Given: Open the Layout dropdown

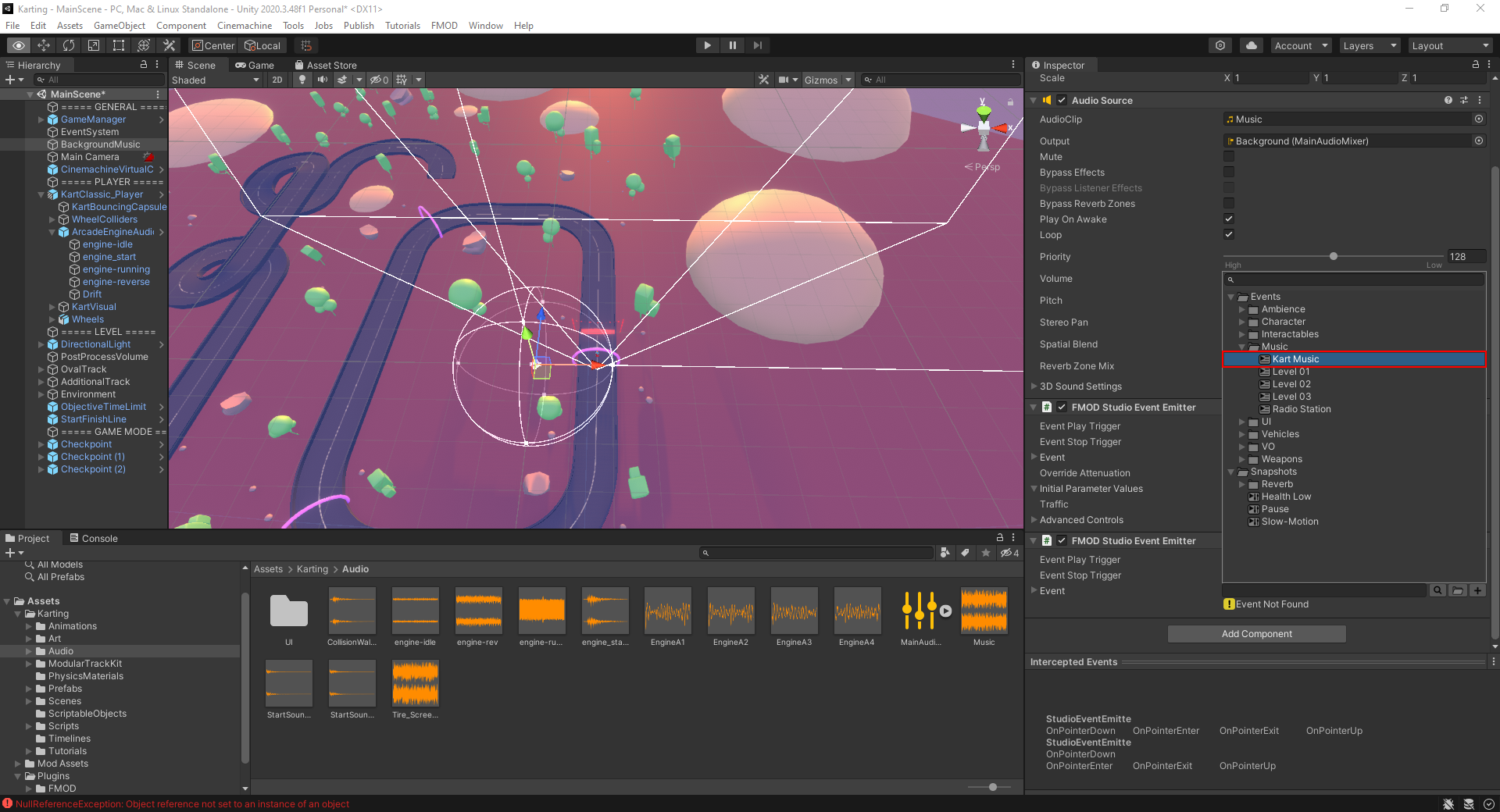Looking at the screenshot, I should (x=1450, y=45).
